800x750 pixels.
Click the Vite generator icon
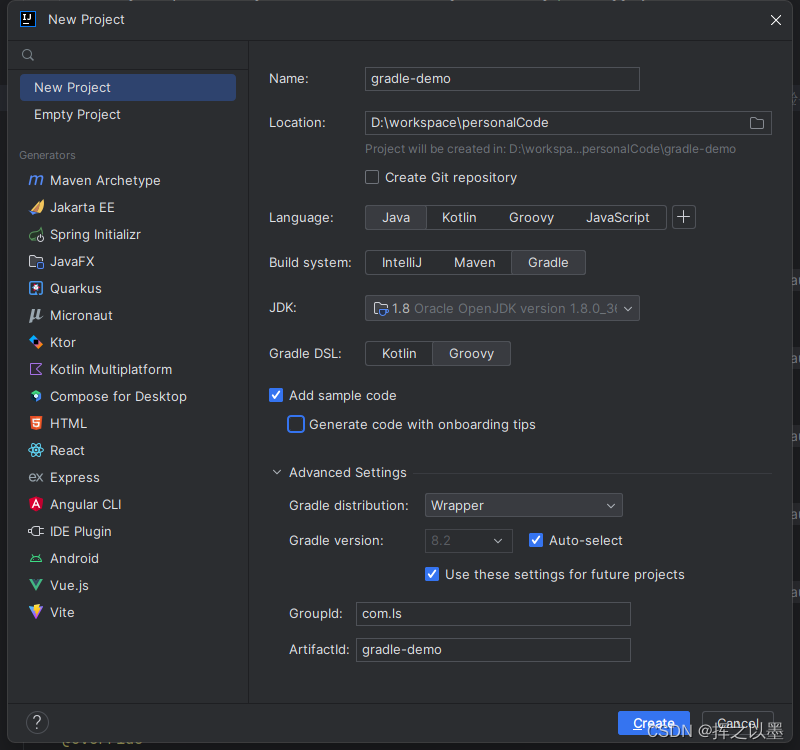click(36, 612)
